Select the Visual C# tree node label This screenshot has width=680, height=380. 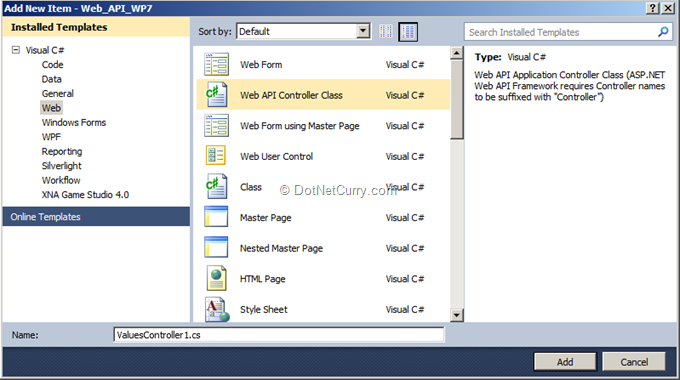(45, 50)
